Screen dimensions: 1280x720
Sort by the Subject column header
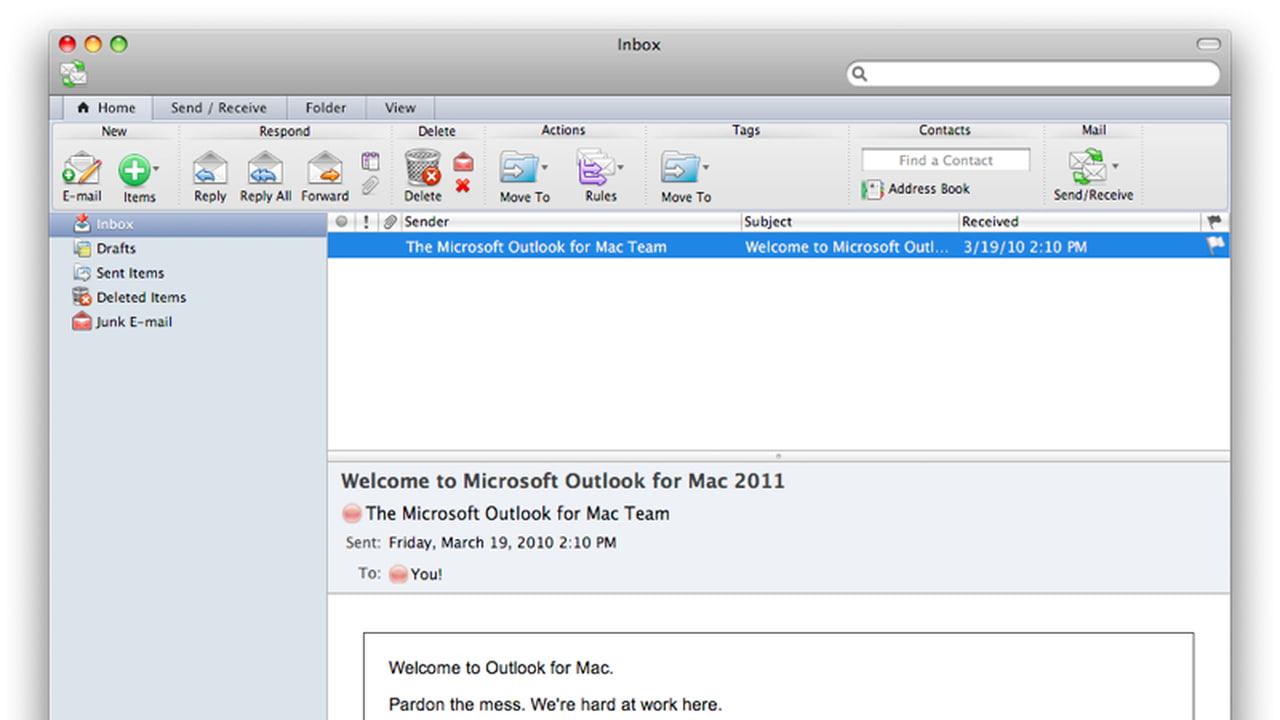click(x=849, y=222)
